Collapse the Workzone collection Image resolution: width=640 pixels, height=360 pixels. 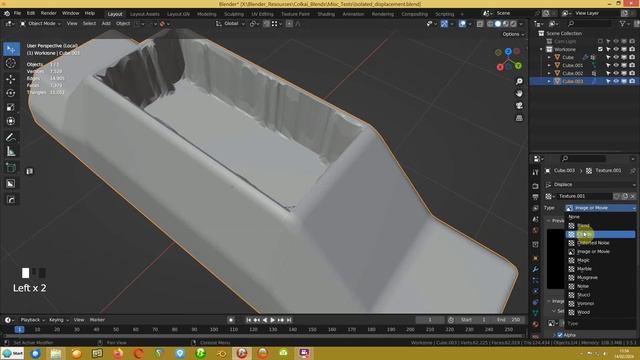point(542,49)
